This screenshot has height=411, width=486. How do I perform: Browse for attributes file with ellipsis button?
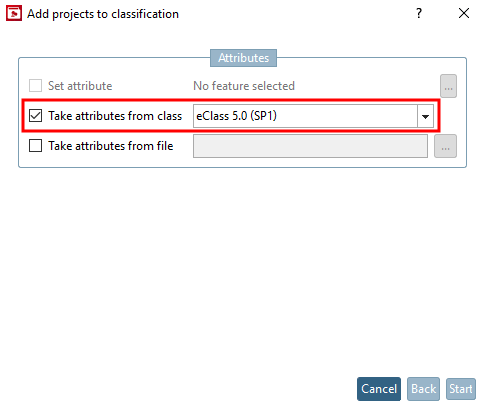point(445,146)
